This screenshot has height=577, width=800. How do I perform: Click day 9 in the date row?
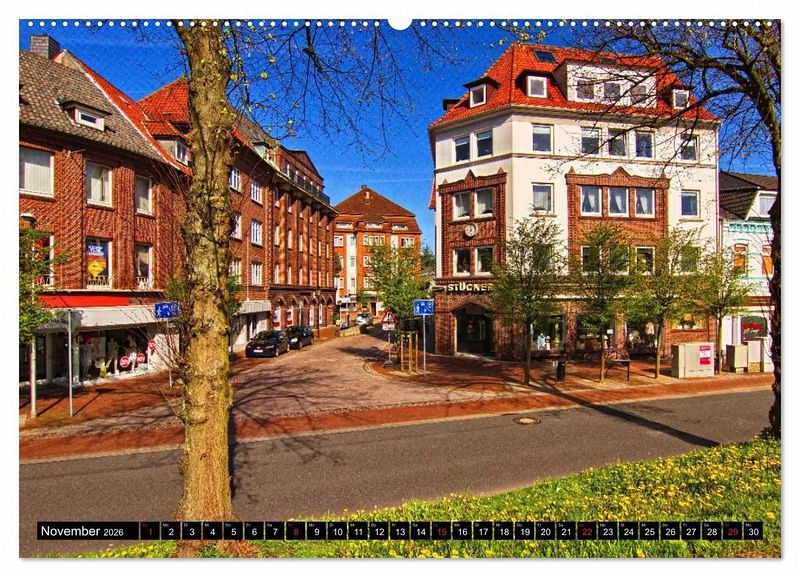pyautogui.click(x=316, y=531)
